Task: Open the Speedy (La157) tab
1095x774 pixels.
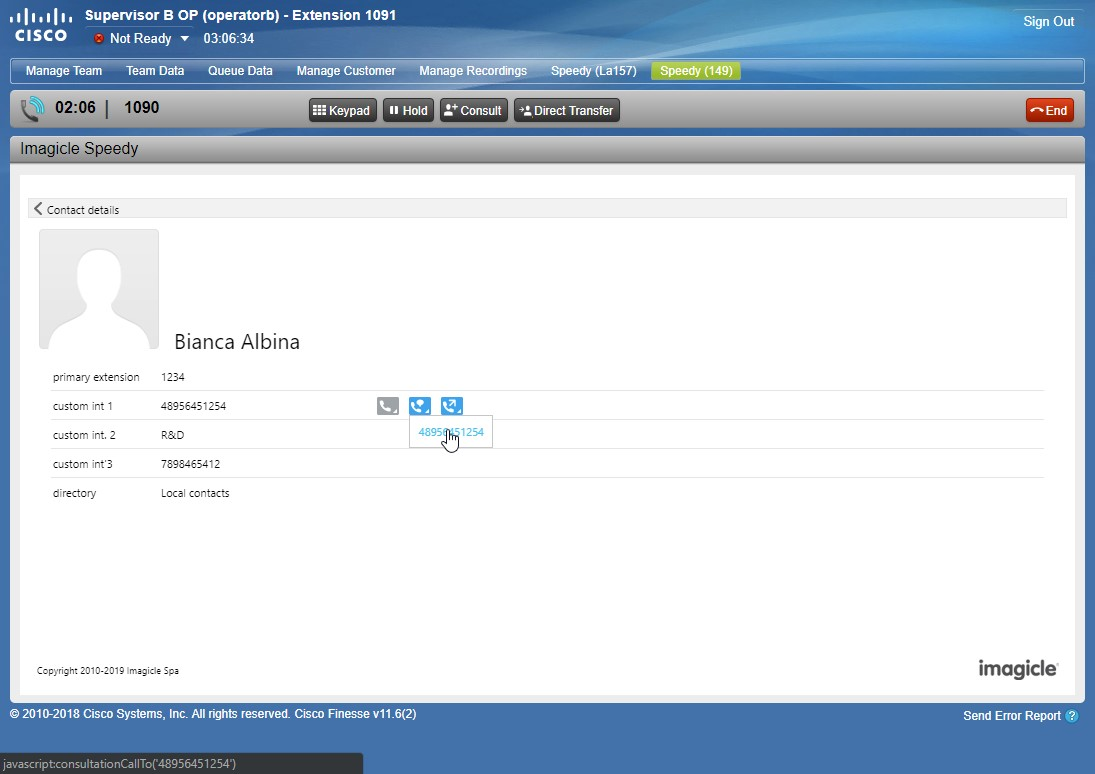Action: tap(594, 71)
